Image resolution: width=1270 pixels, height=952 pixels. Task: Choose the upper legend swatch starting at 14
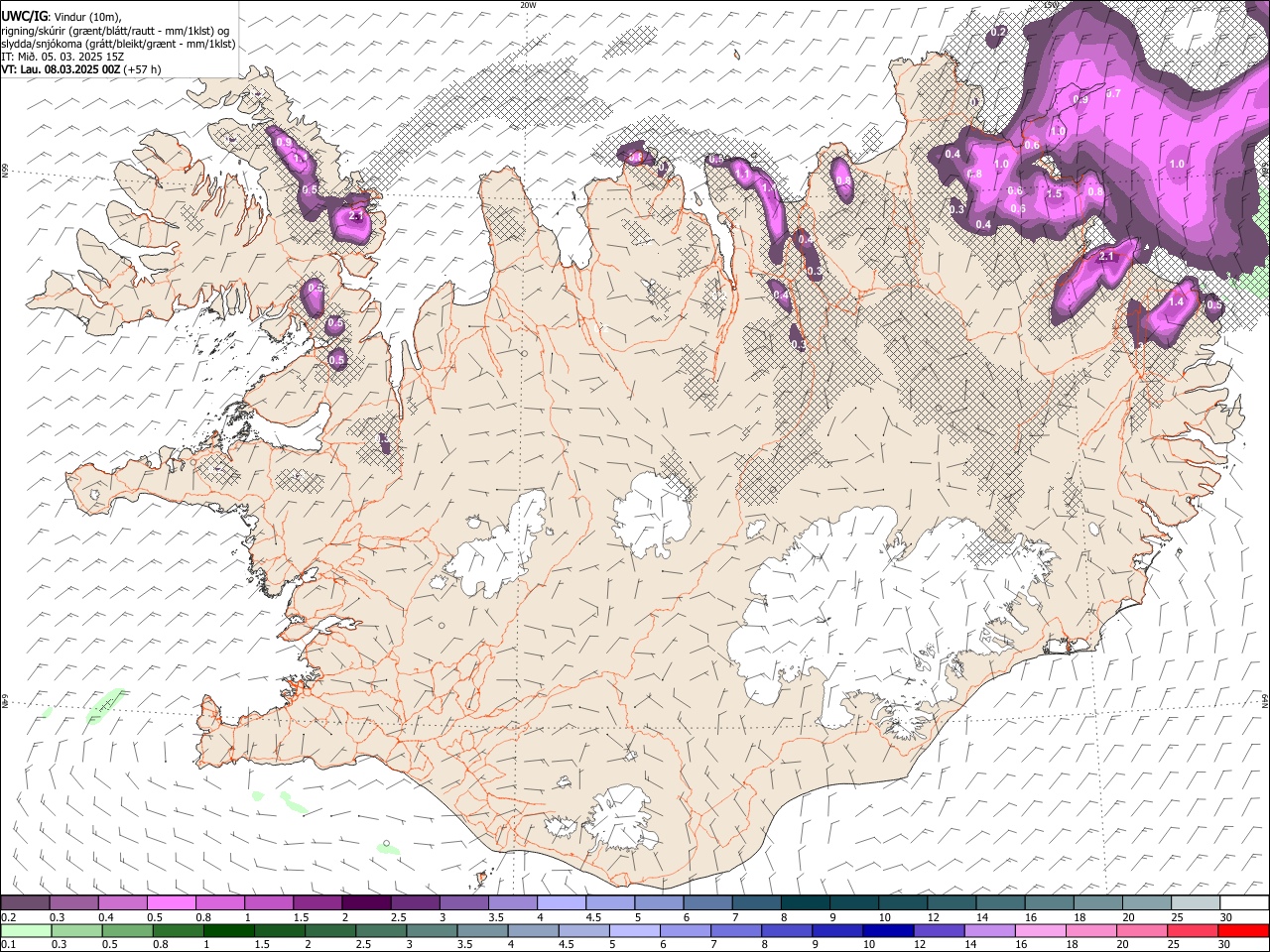pos(998,902)
